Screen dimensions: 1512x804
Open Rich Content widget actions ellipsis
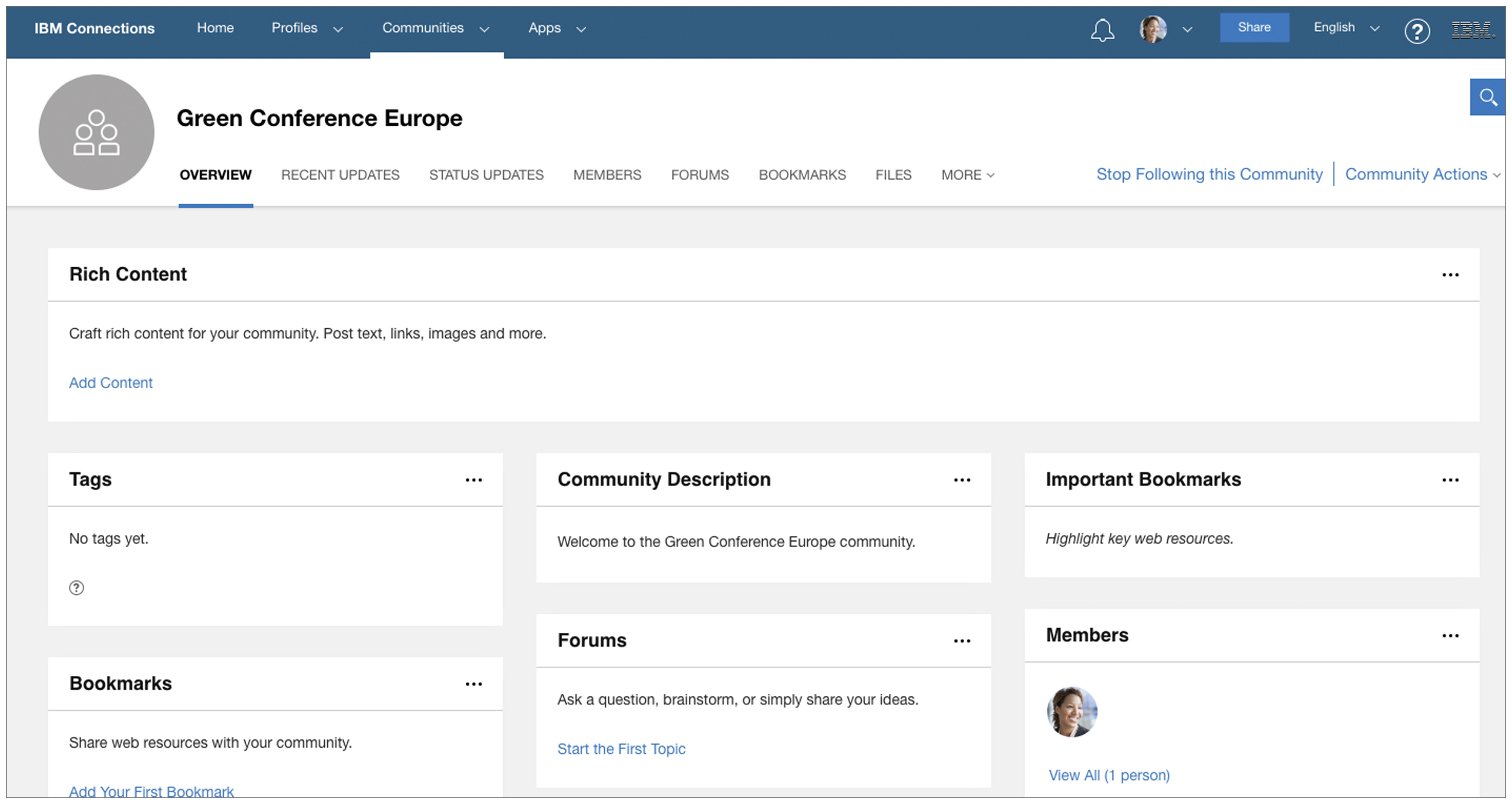click(x=1450, y=275)
